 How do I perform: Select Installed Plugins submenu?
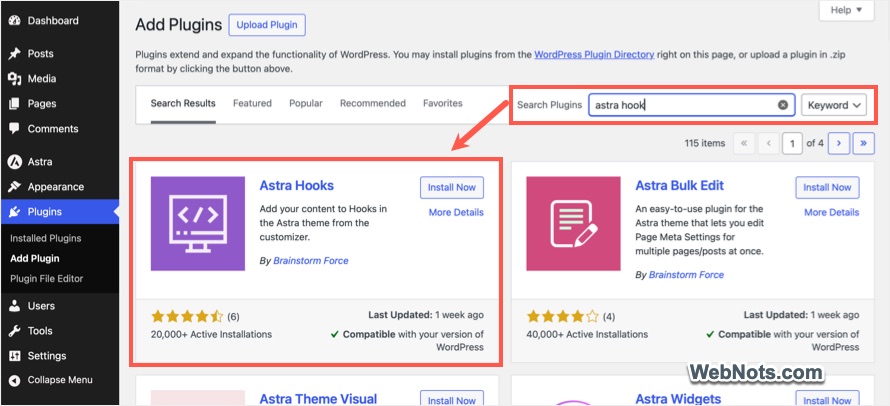(45, 238)
